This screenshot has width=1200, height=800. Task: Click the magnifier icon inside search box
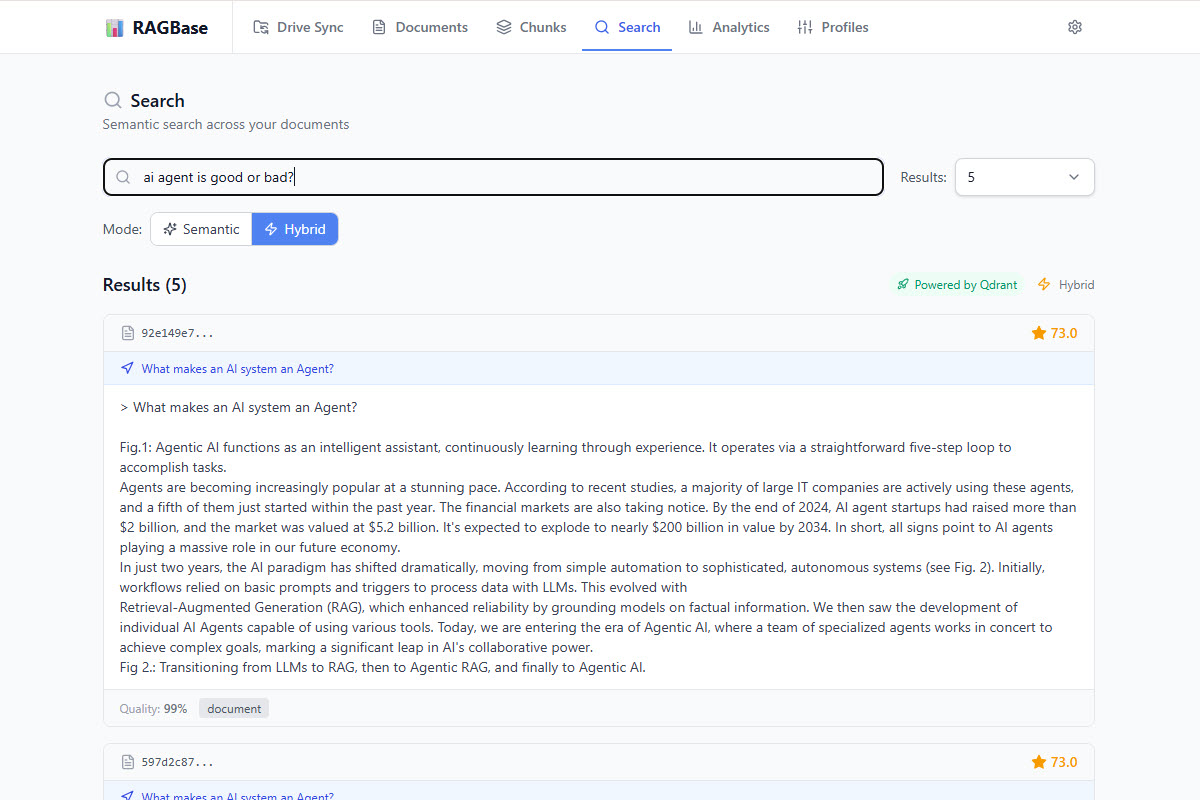[x=123, y=177]
